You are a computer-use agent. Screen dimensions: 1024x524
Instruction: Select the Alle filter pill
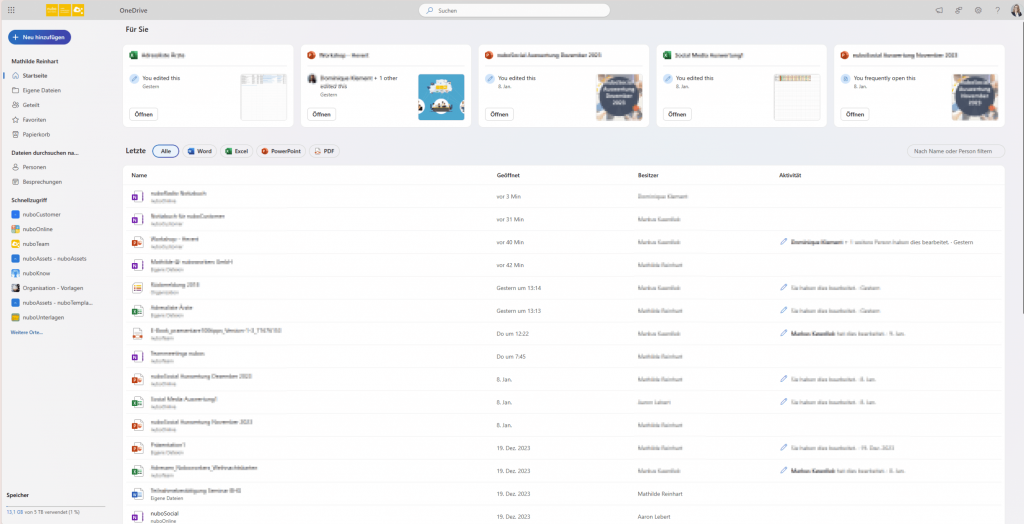[x=166, y=151]
